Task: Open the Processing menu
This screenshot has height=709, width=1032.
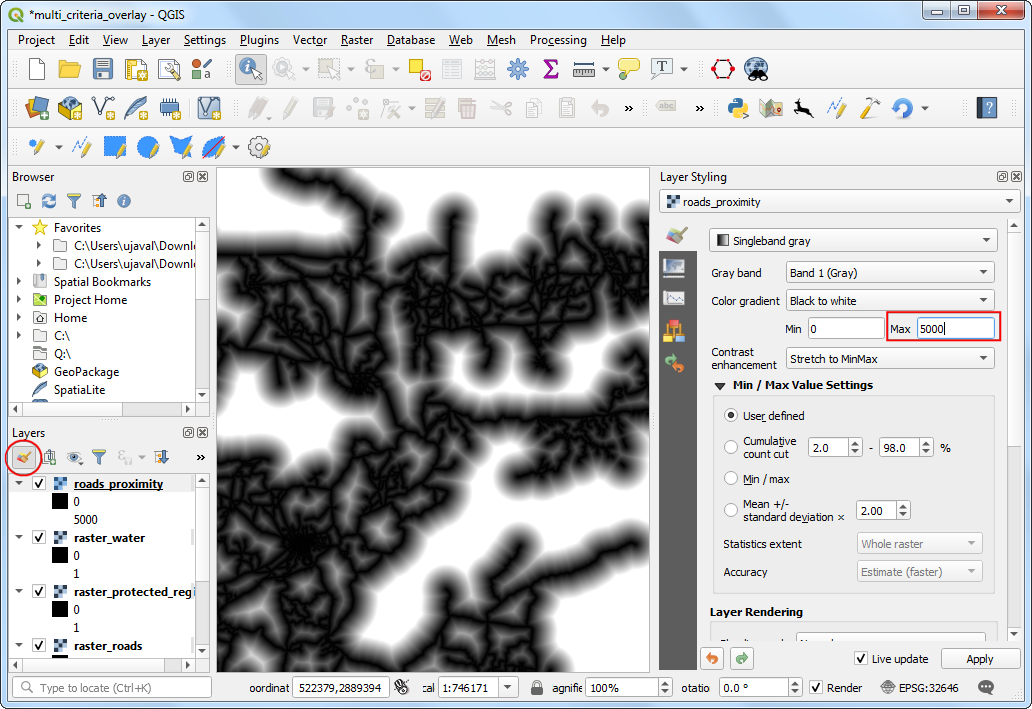Action: (x=558, y=40)
